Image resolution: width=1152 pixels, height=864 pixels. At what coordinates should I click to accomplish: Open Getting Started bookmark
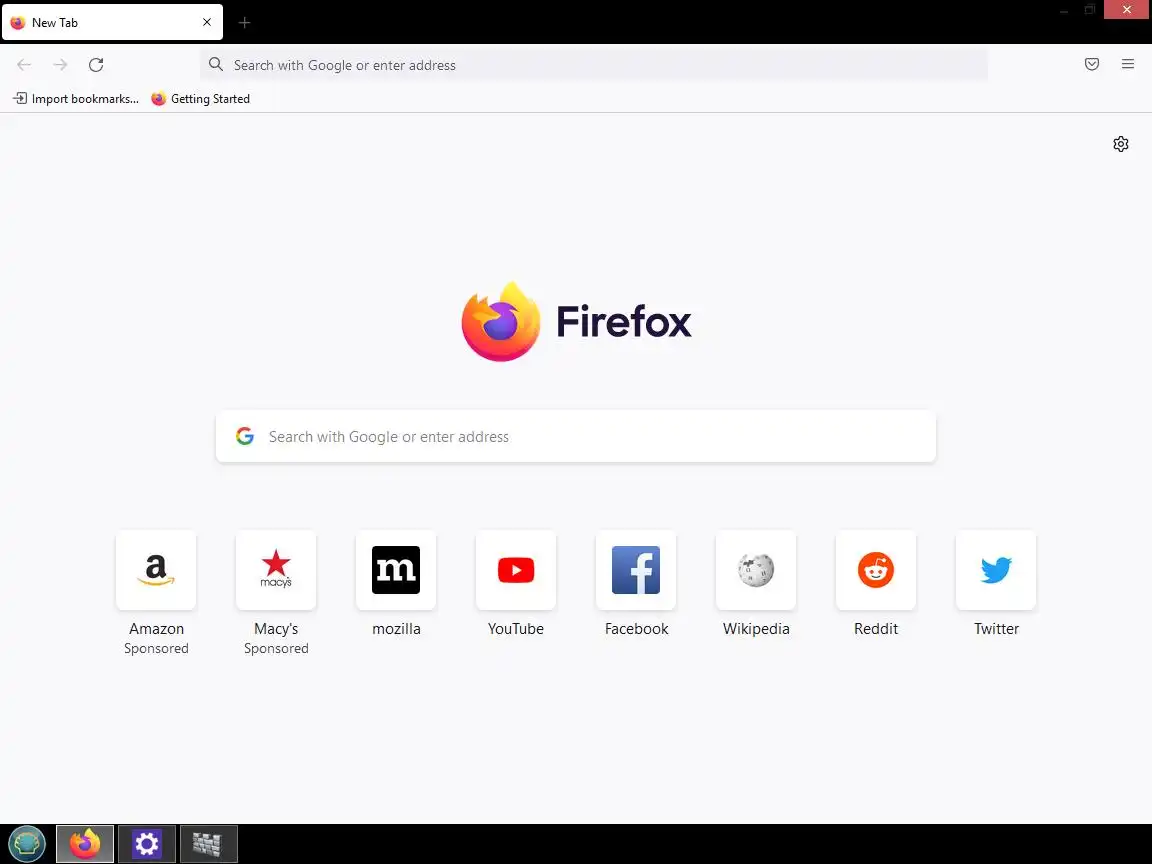point(201,98)
